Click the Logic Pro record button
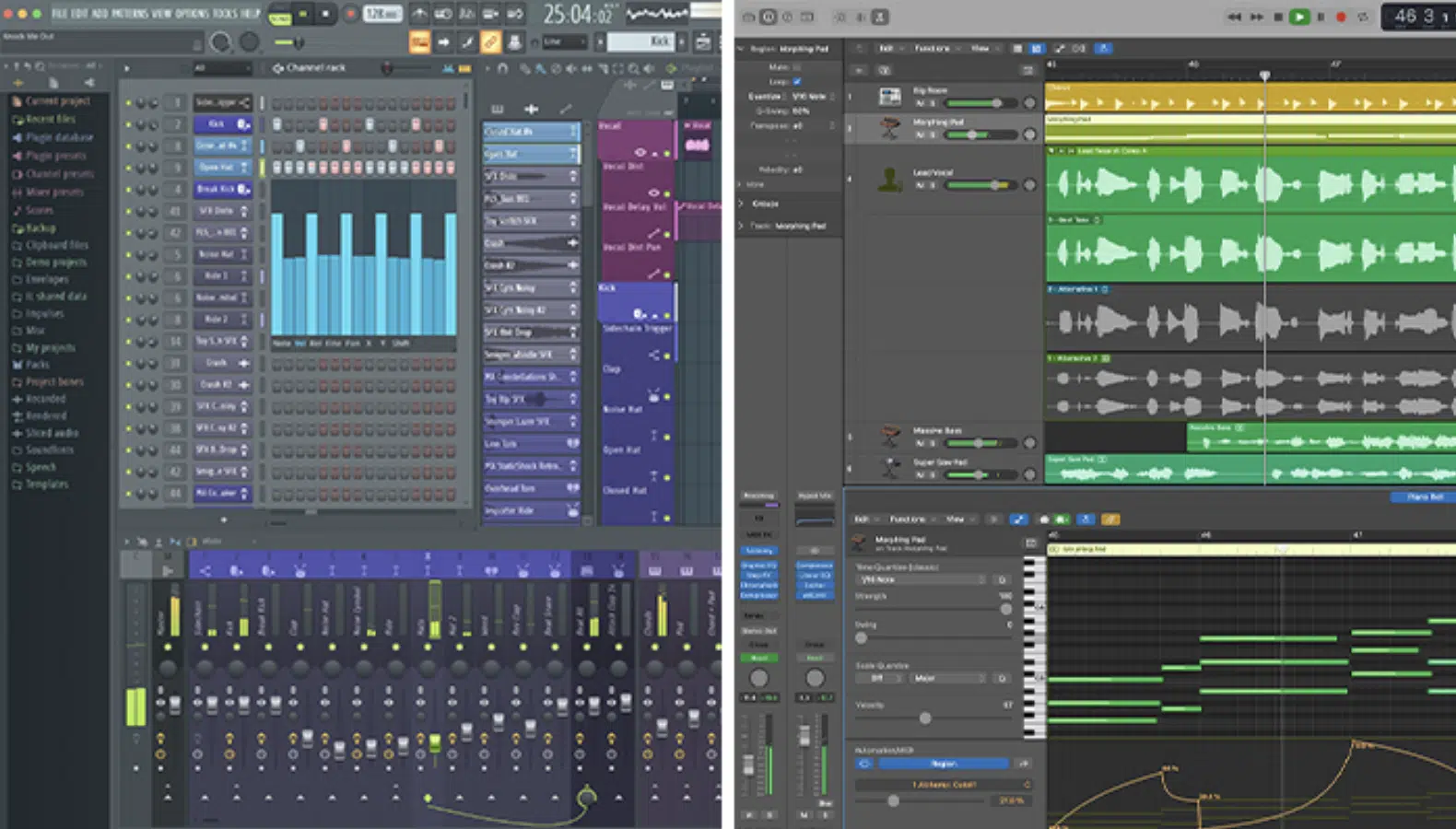Screen dimensions: 1456x829 point(1341,17)
